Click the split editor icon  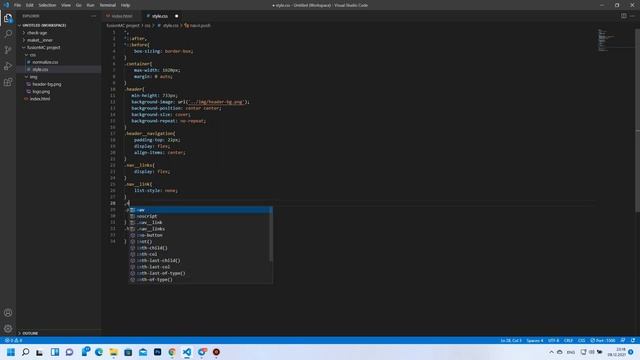pyautogui.click(x=624, y=16)
